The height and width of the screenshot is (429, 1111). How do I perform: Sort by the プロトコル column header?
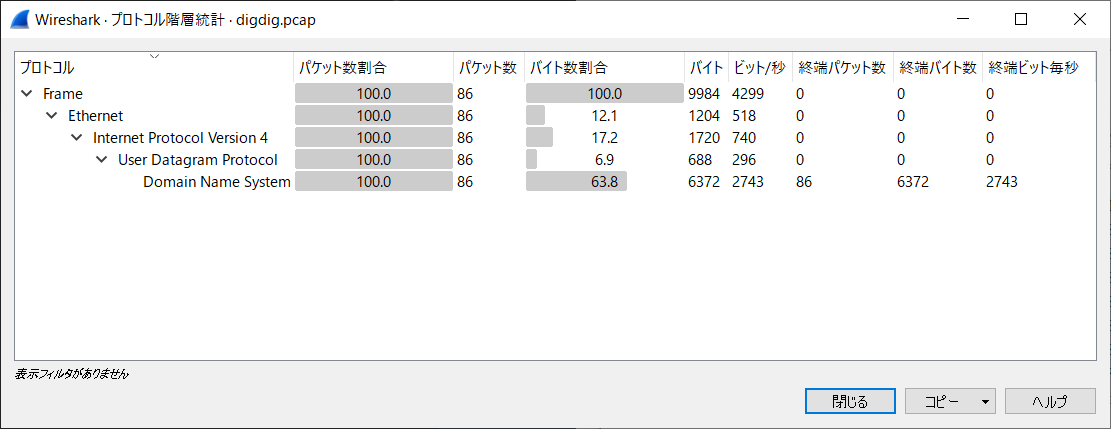(154, 68)
